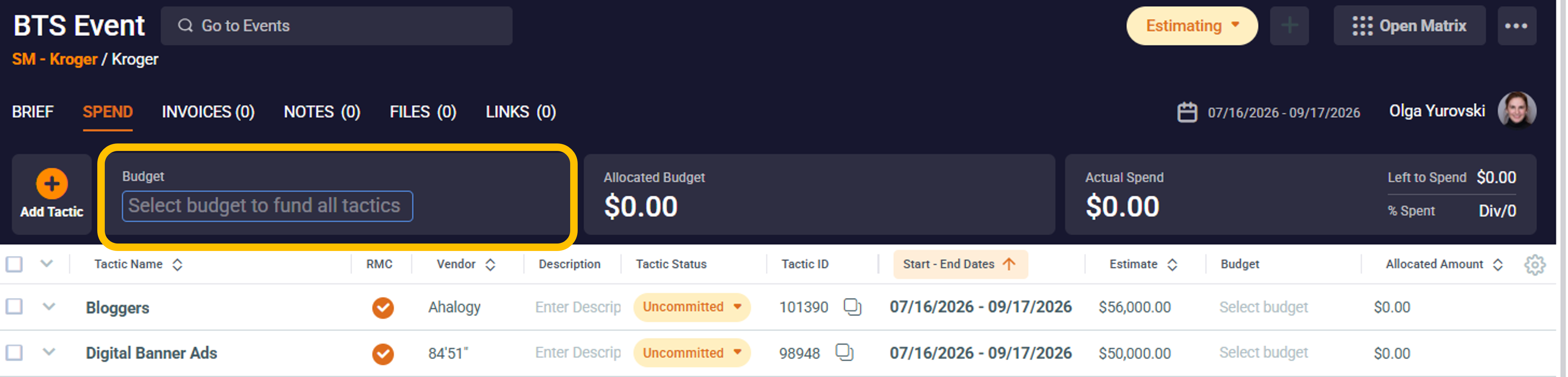Switch to the INVOICES tab
The width and height of the screenshot is (1568, 377).
pyautogui.click(x=207, y=112)
